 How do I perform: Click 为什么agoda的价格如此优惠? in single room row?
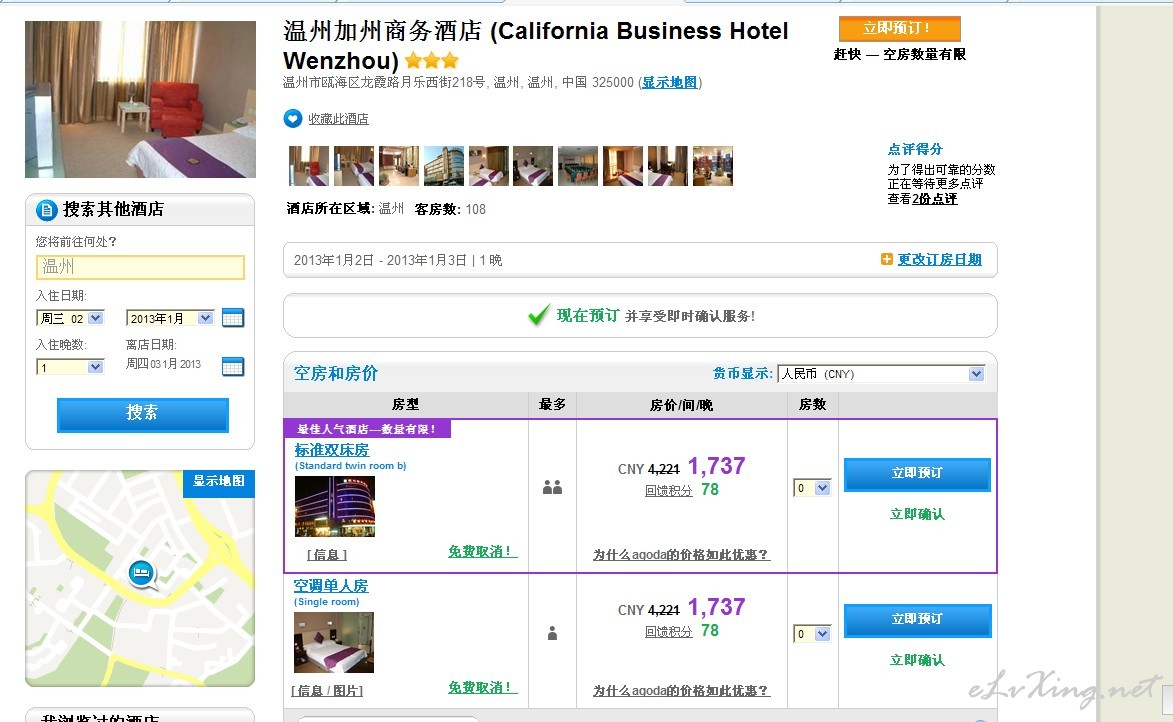[x=681, y=691]
